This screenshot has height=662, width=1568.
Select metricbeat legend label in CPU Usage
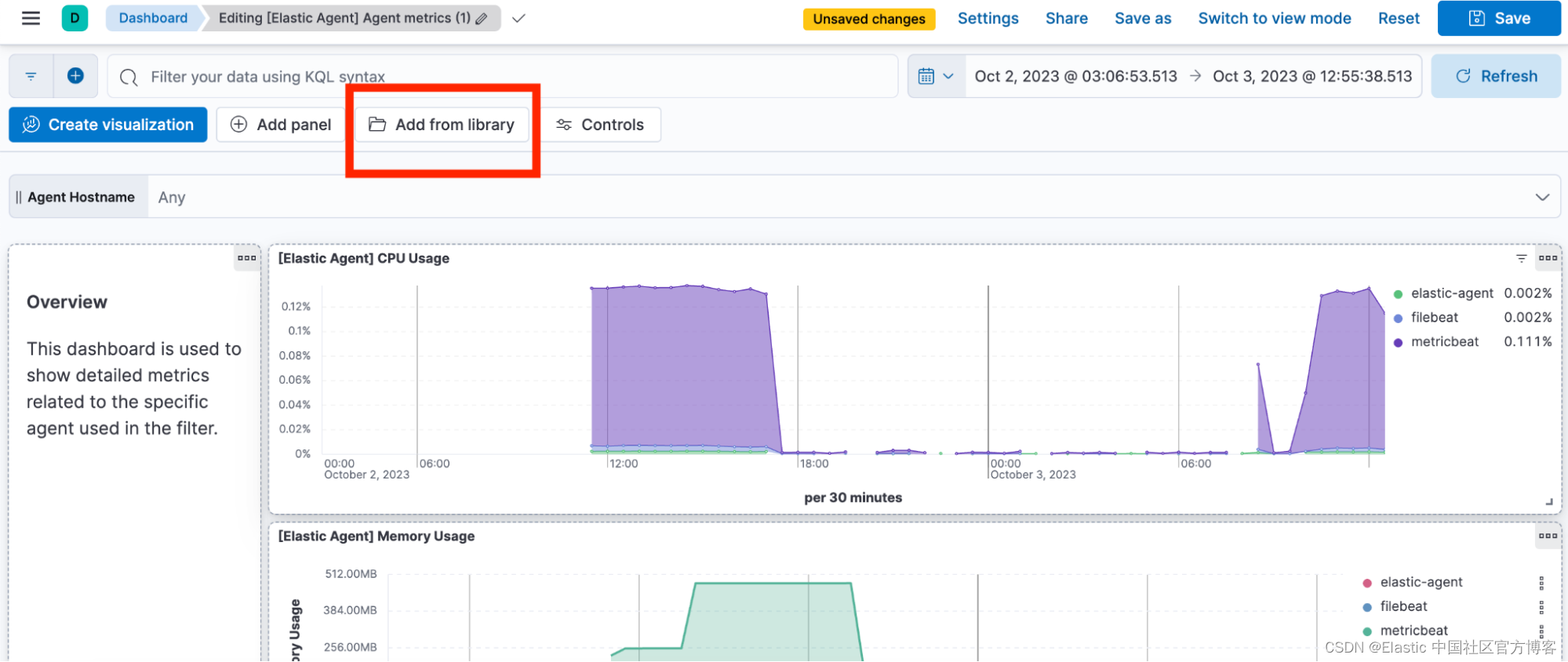(x=1445, y=342)
